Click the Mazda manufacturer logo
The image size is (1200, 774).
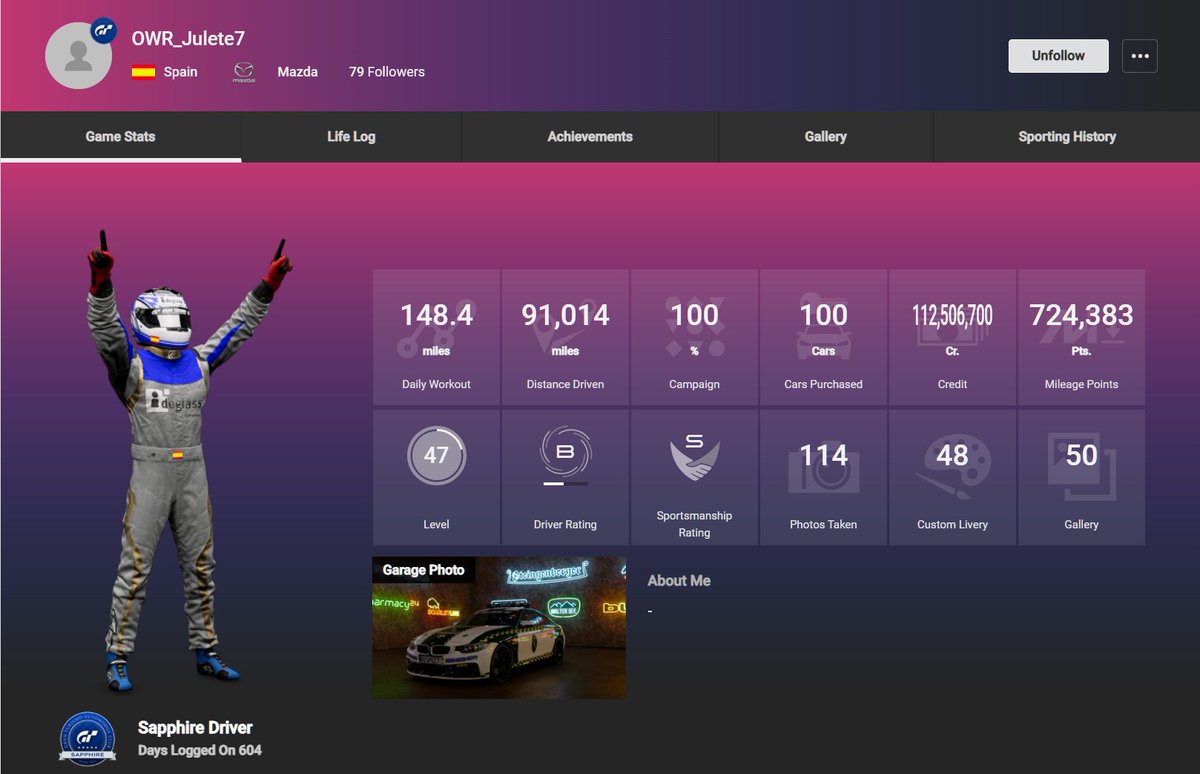244,72
